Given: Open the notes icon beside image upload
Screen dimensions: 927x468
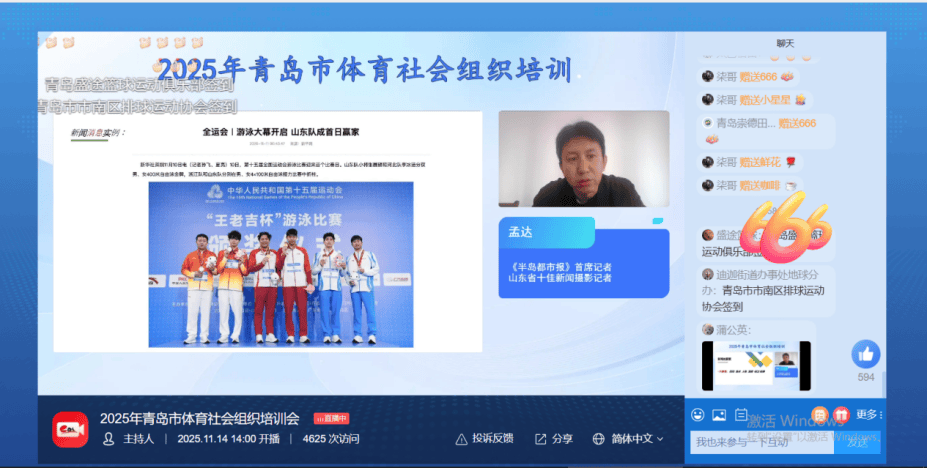Looking at the screenshot, I should 741,414.
